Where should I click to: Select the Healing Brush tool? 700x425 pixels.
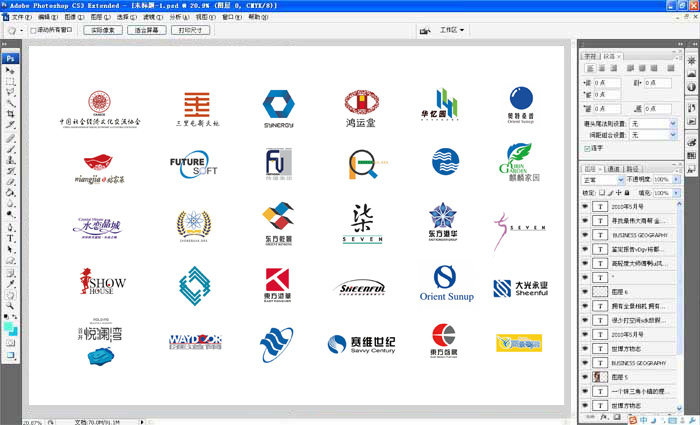click(x=10, y=138)
